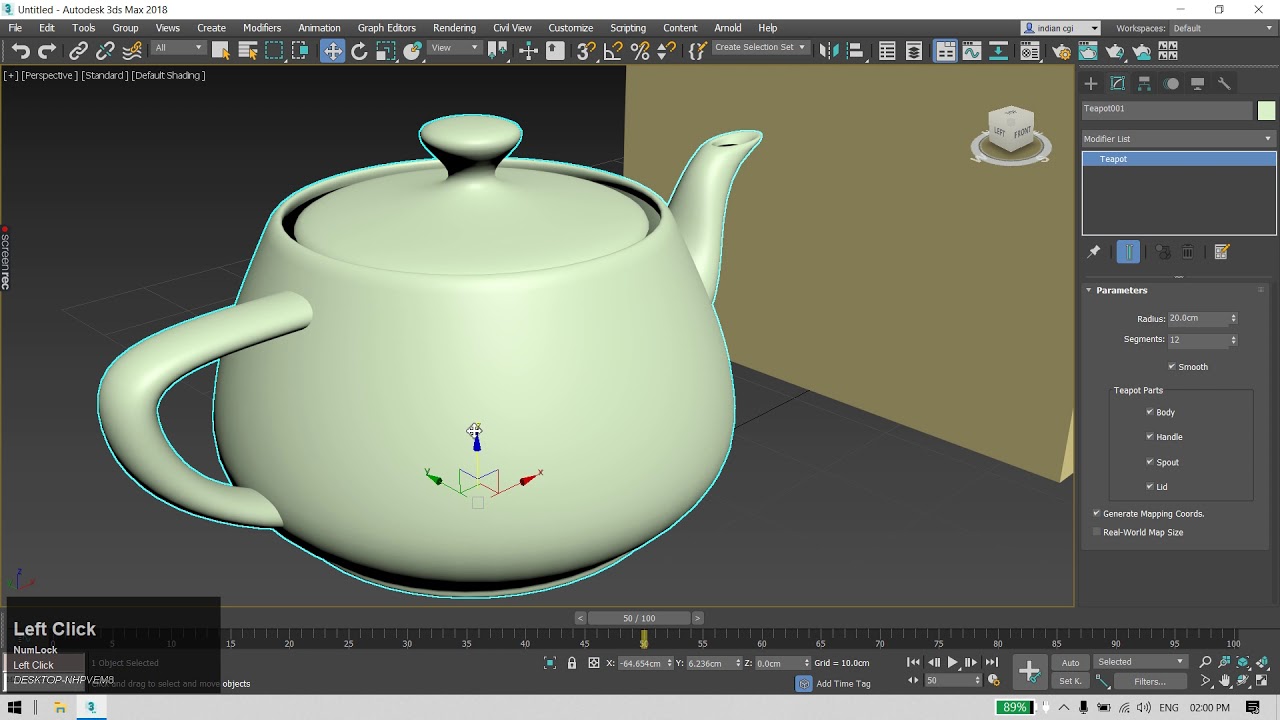Activate the Select and Scale tool
Image resolution: width=1280 pixels, height=720 pixels.
click(x=386, y=51)
